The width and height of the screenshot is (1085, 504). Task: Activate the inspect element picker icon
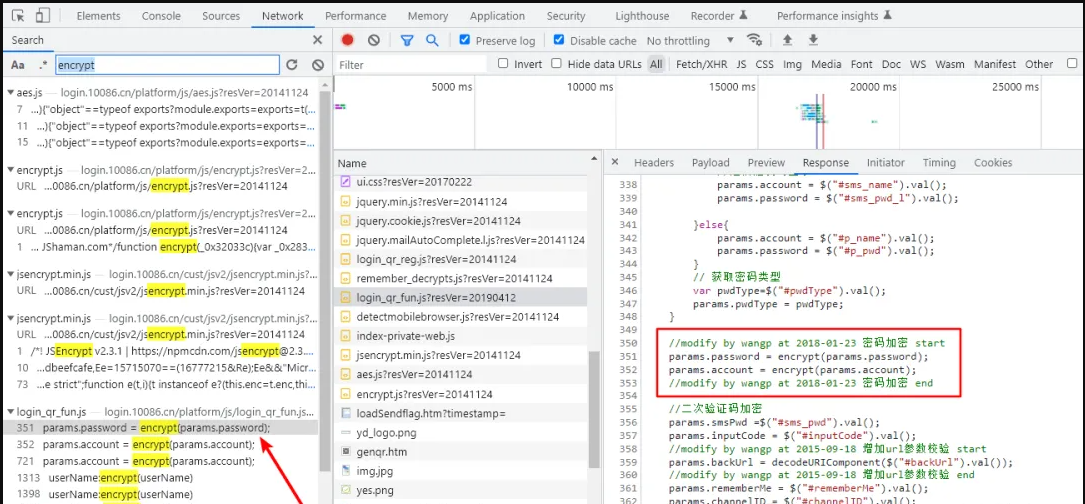(19, 15)
